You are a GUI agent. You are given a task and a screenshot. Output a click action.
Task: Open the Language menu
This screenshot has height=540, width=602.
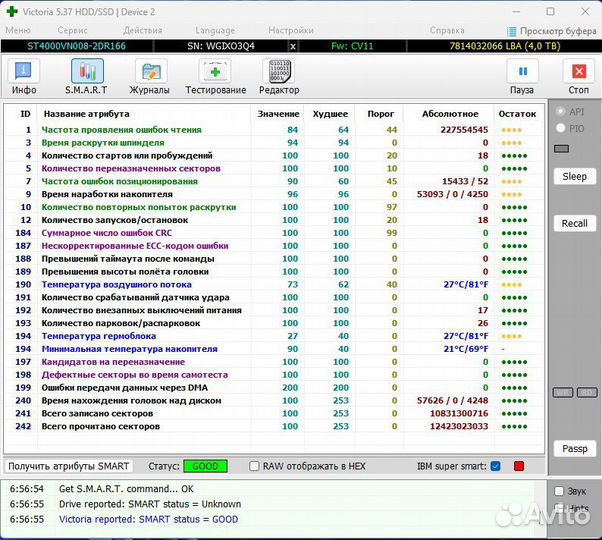point(215,30)
